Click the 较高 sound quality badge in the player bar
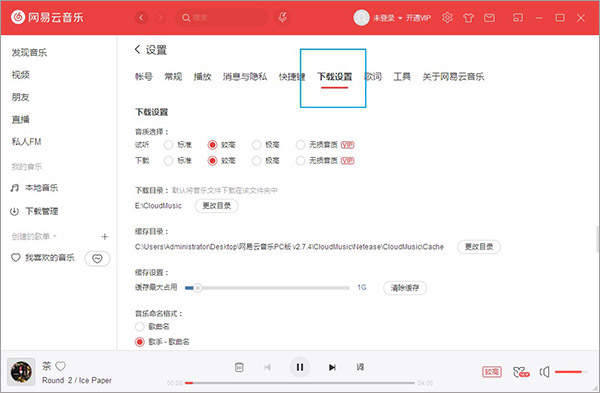 (x=492, y=372)
